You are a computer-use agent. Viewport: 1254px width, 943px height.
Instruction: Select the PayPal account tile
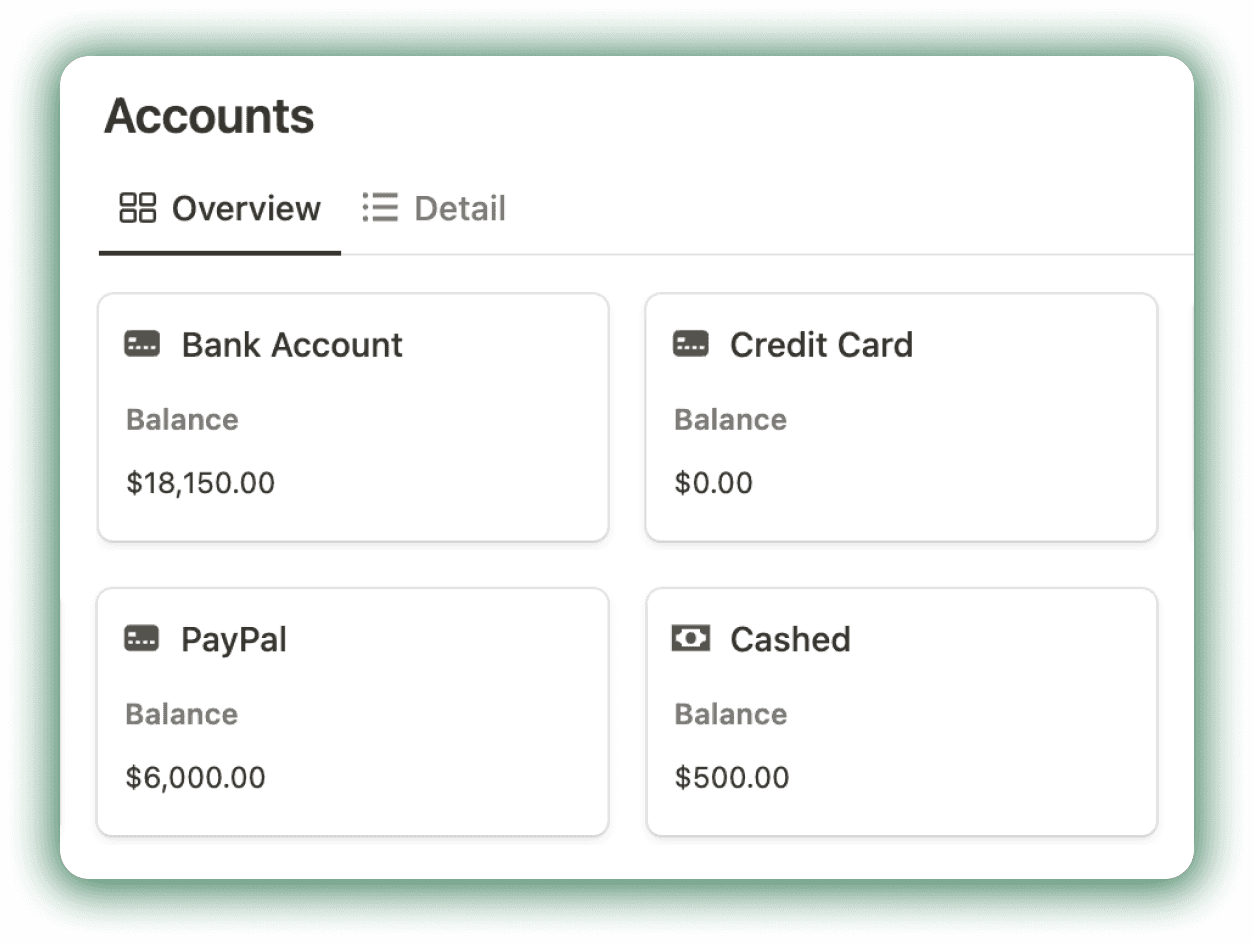pos(352,711)
